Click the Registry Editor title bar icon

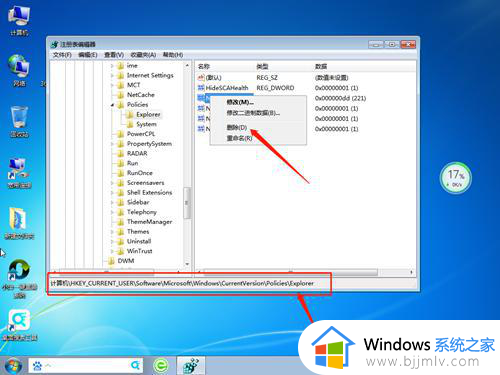[x=54, y=44]
